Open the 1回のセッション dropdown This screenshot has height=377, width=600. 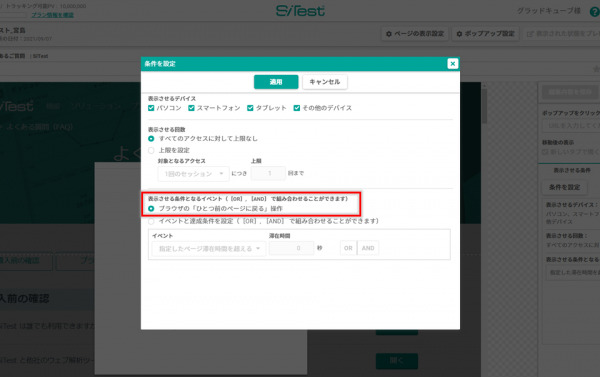[193, 174]
